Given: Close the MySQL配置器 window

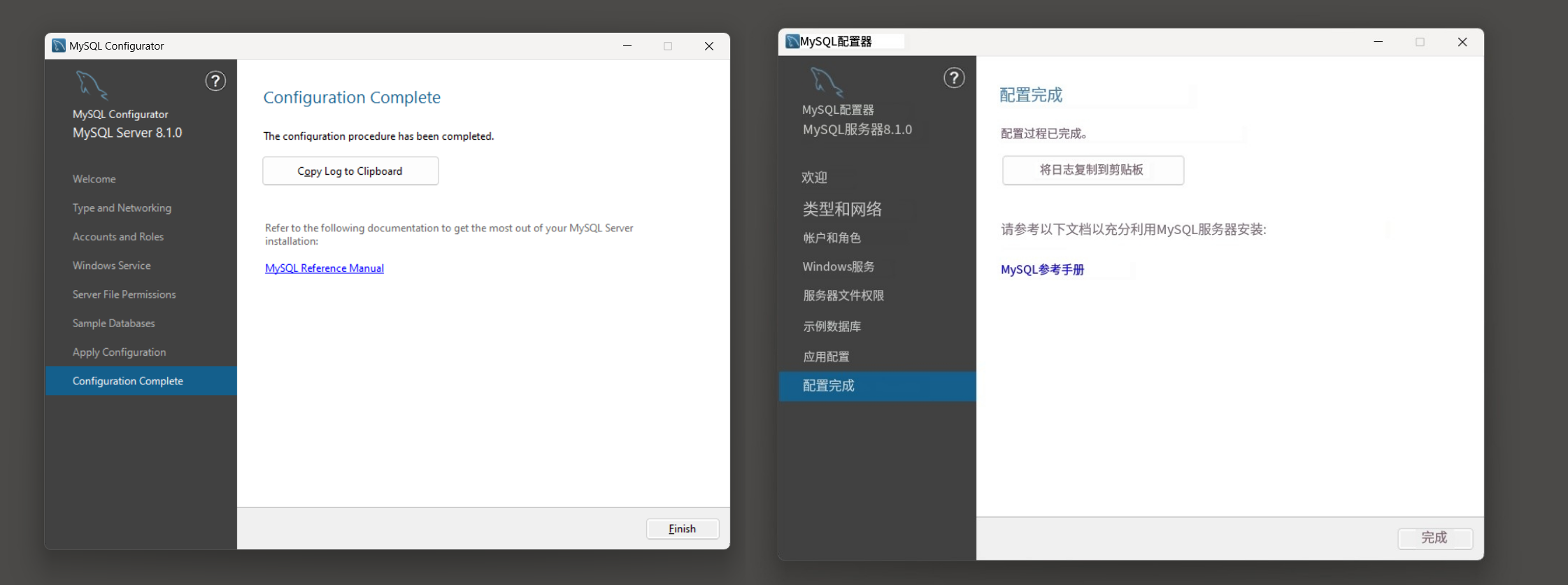Looking at the screenshot, I should pos(1462,42).
